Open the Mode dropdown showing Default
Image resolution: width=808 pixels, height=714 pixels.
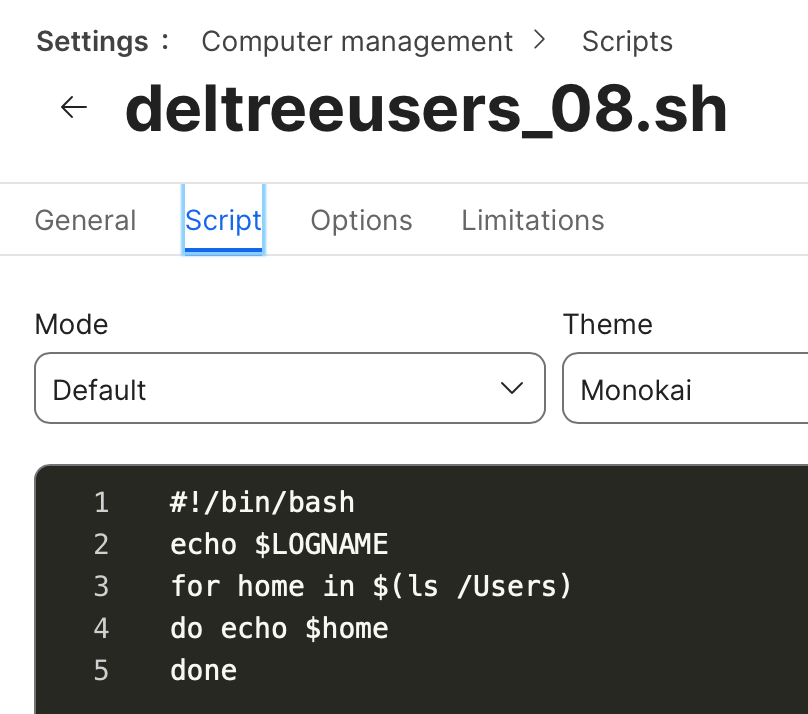click(290, 388)
